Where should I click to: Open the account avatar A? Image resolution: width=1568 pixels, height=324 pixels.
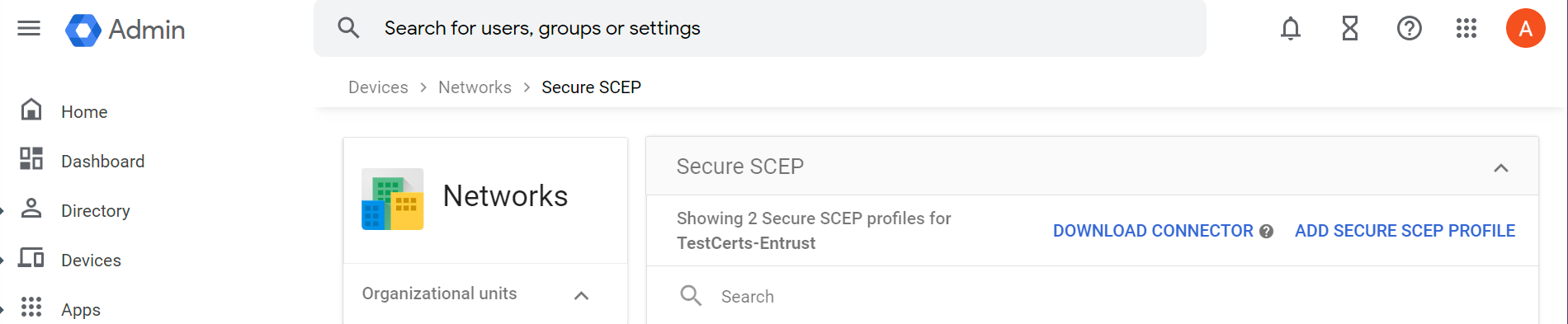(1526, 29)
